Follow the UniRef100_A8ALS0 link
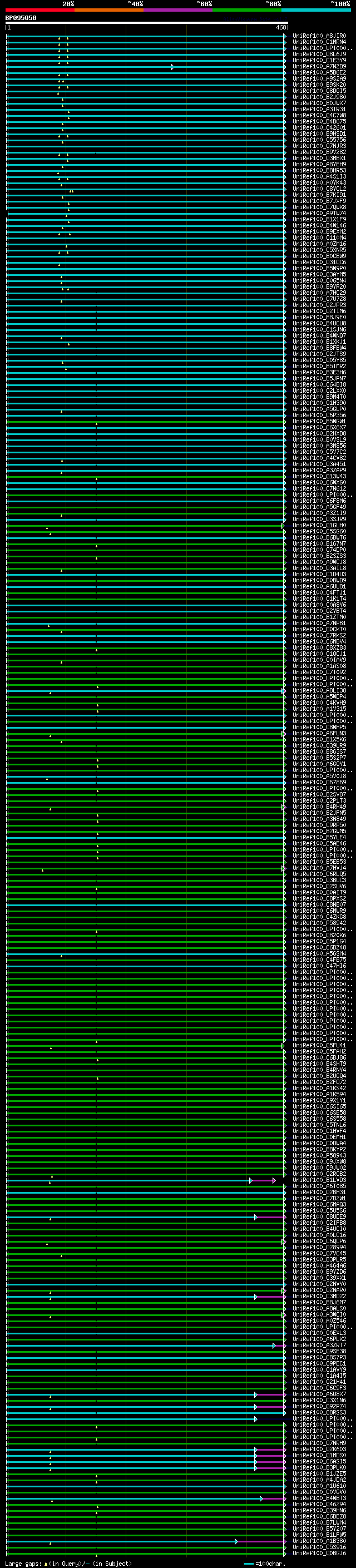Screen dimensions: 356x1568 click(x=319, y=1308)
